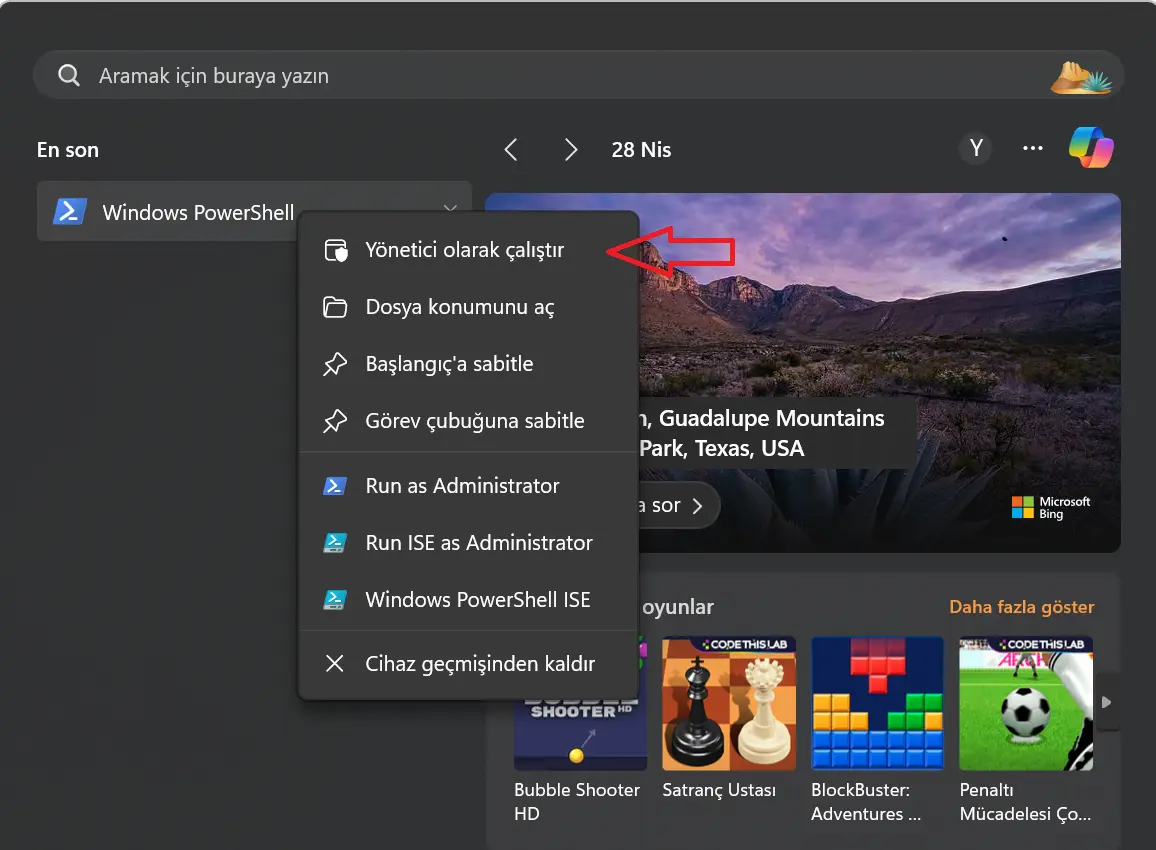Click 'Penaltı Mücadelesi Ço...' title text
This screenshot has width=1156, height=850.
coord(1026,801)
